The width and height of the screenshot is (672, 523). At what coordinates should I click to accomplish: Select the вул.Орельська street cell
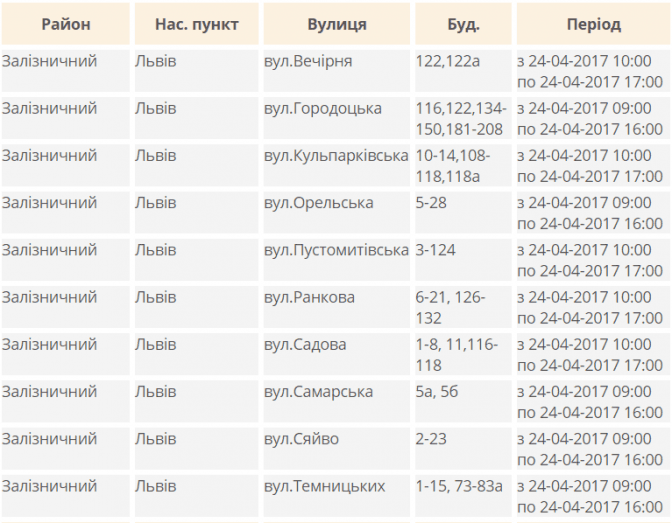pyautogui.click(x=318, y=203)
